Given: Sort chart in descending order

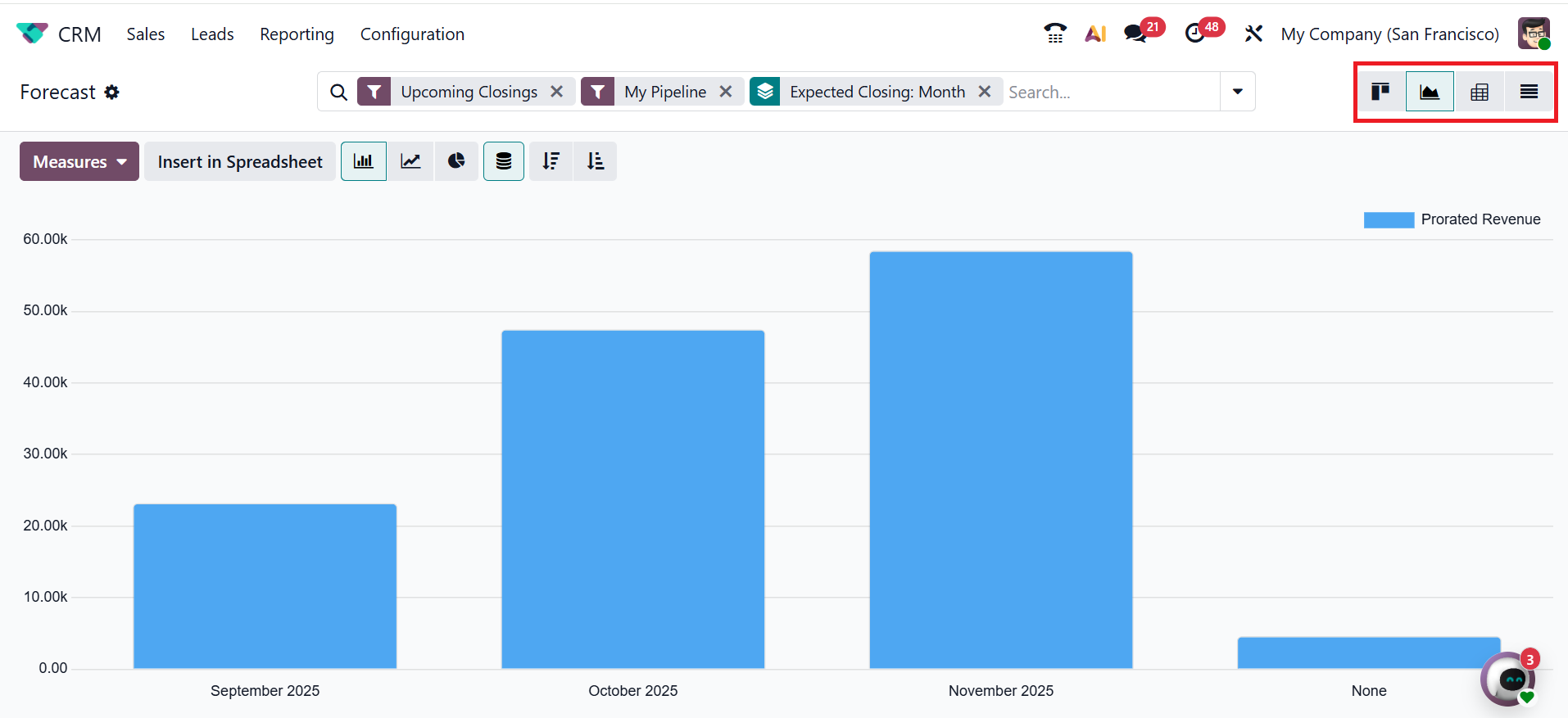Looking at the screenshot, I should tap(551, 161).
